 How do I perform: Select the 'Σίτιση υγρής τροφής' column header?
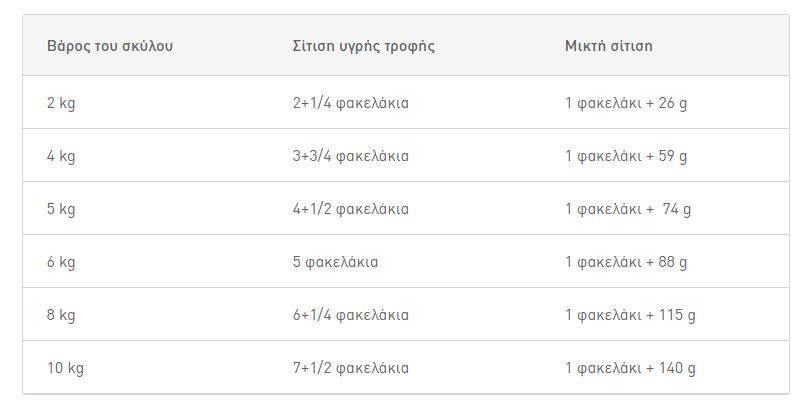click(363, 46)
